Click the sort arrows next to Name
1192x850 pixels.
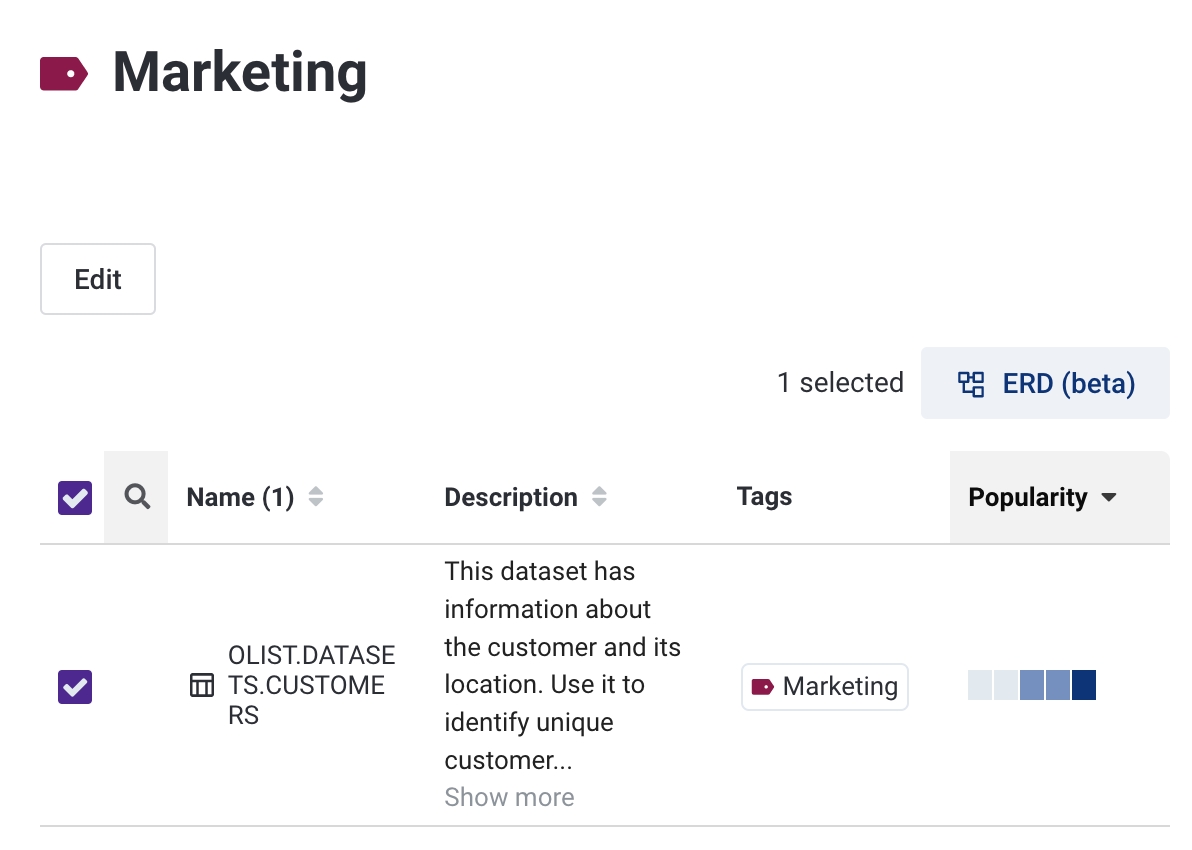pos(316,497)
